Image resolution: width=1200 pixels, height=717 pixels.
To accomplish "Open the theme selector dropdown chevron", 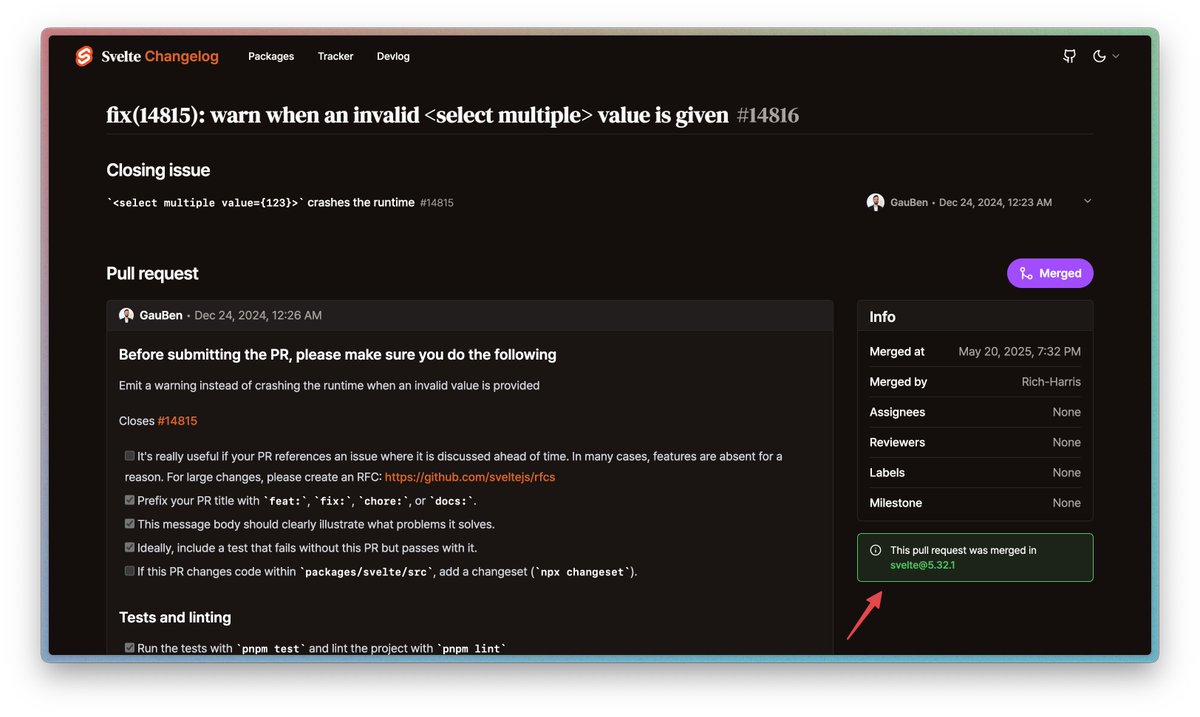I will pyautogui.click(x=1117, y=57).
